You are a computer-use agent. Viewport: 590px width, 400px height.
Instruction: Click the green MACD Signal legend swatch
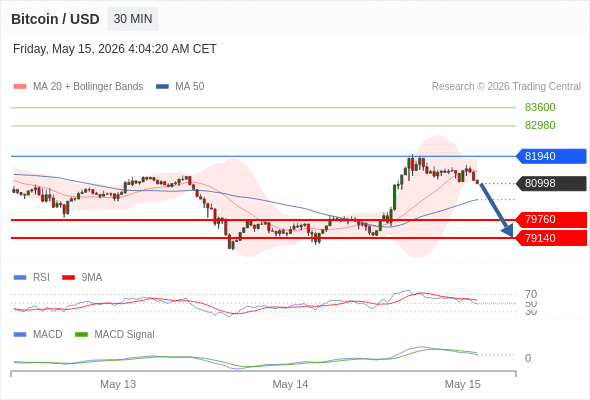[x=81, y=335]
